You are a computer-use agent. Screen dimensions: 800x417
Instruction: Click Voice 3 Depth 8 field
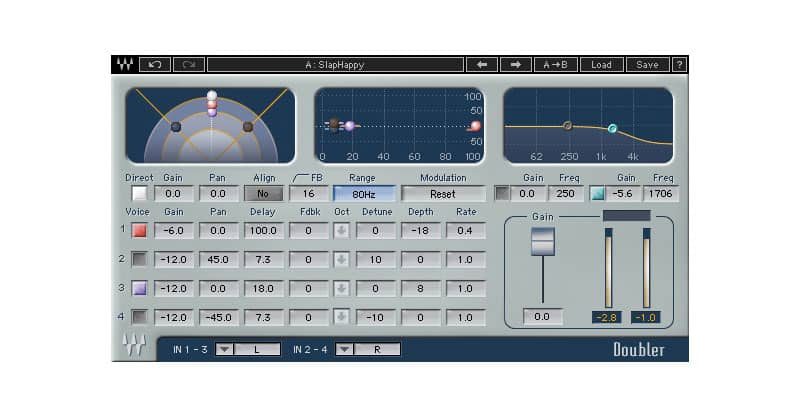[420, 289]
